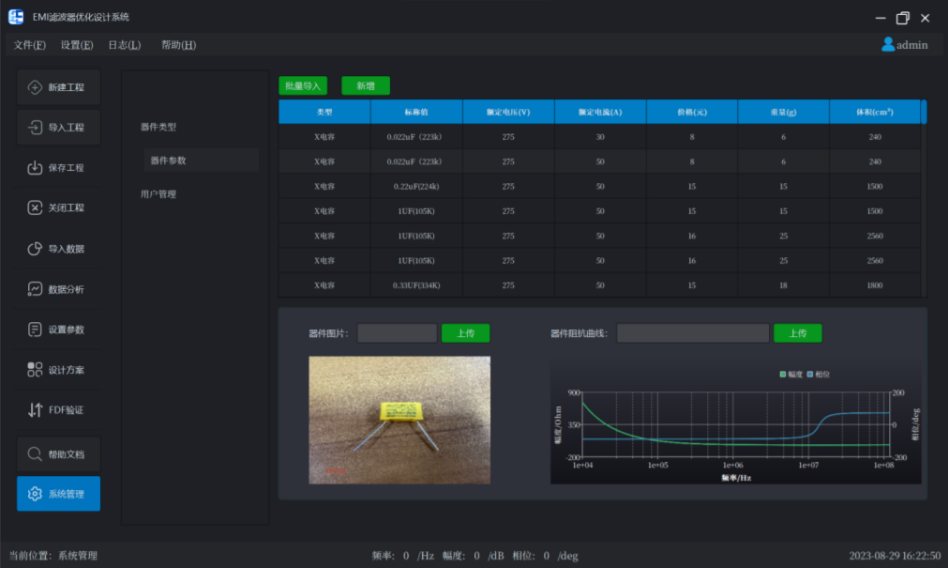This screenshot has width=948, height=568.
Task: Click the admin user avatar icon
Action: (888, 44)
